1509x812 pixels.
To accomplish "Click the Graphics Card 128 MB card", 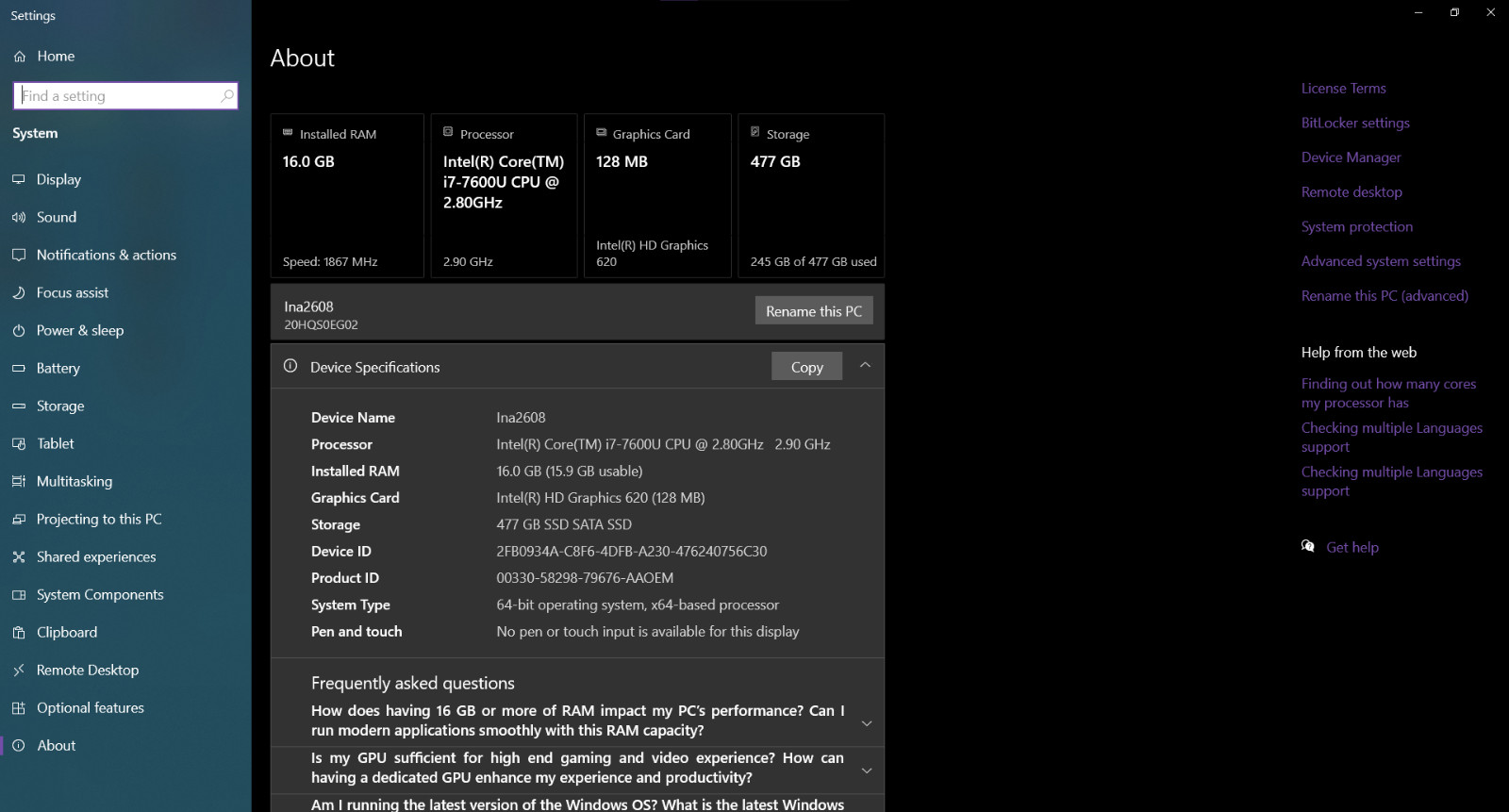I will coord(657,196).
